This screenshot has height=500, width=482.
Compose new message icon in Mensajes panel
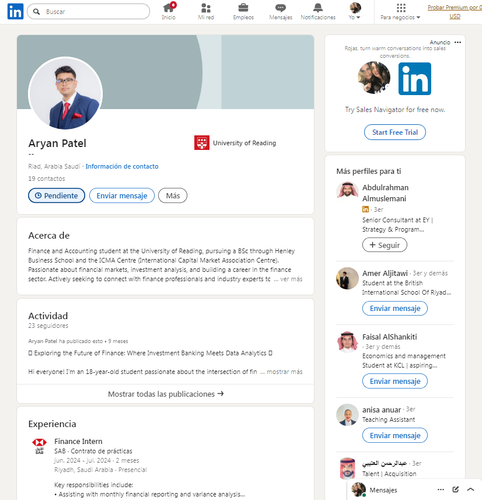pos(455,489)
